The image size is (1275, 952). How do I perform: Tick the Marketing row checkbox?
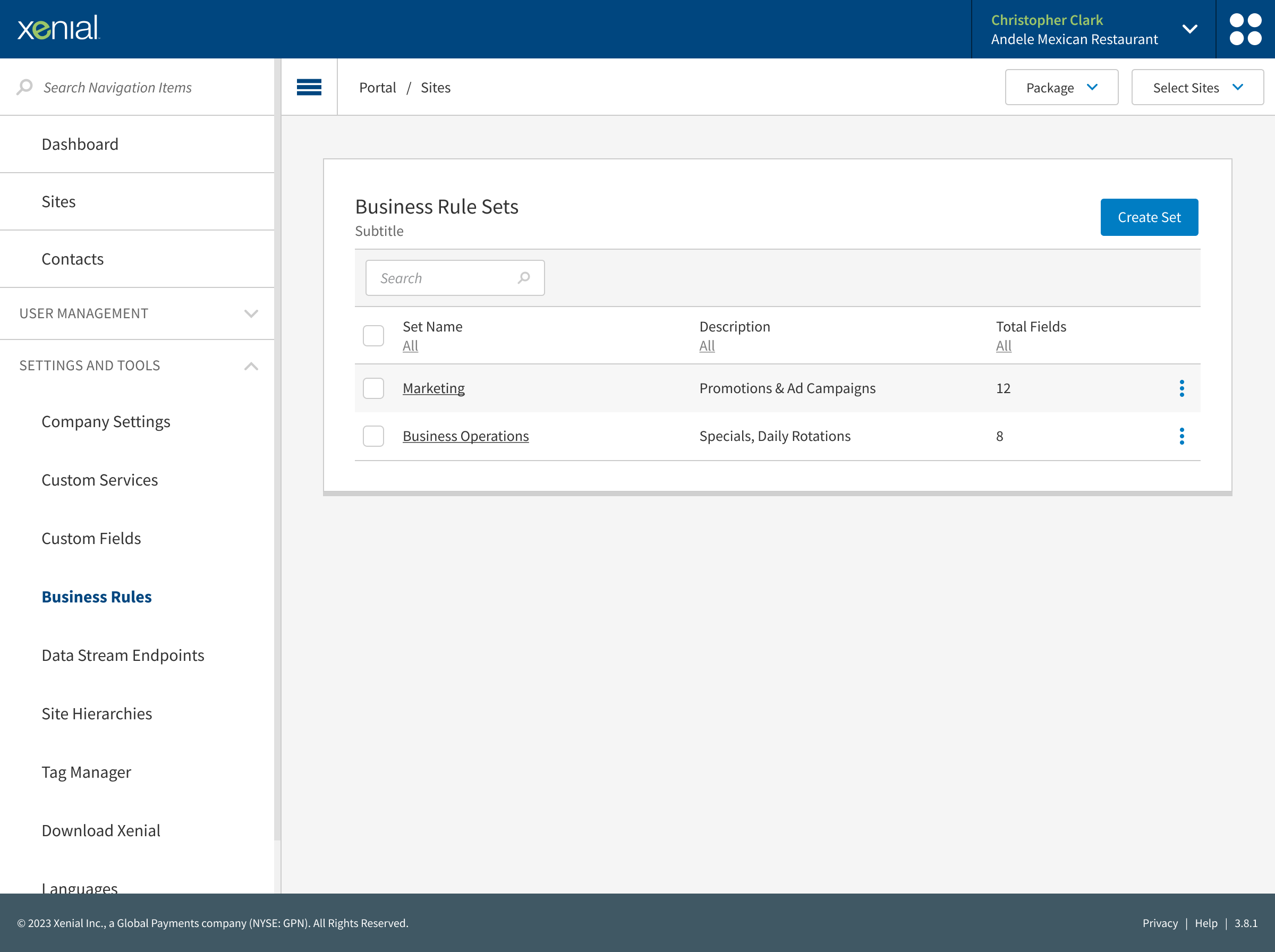(x=373, y=388)
